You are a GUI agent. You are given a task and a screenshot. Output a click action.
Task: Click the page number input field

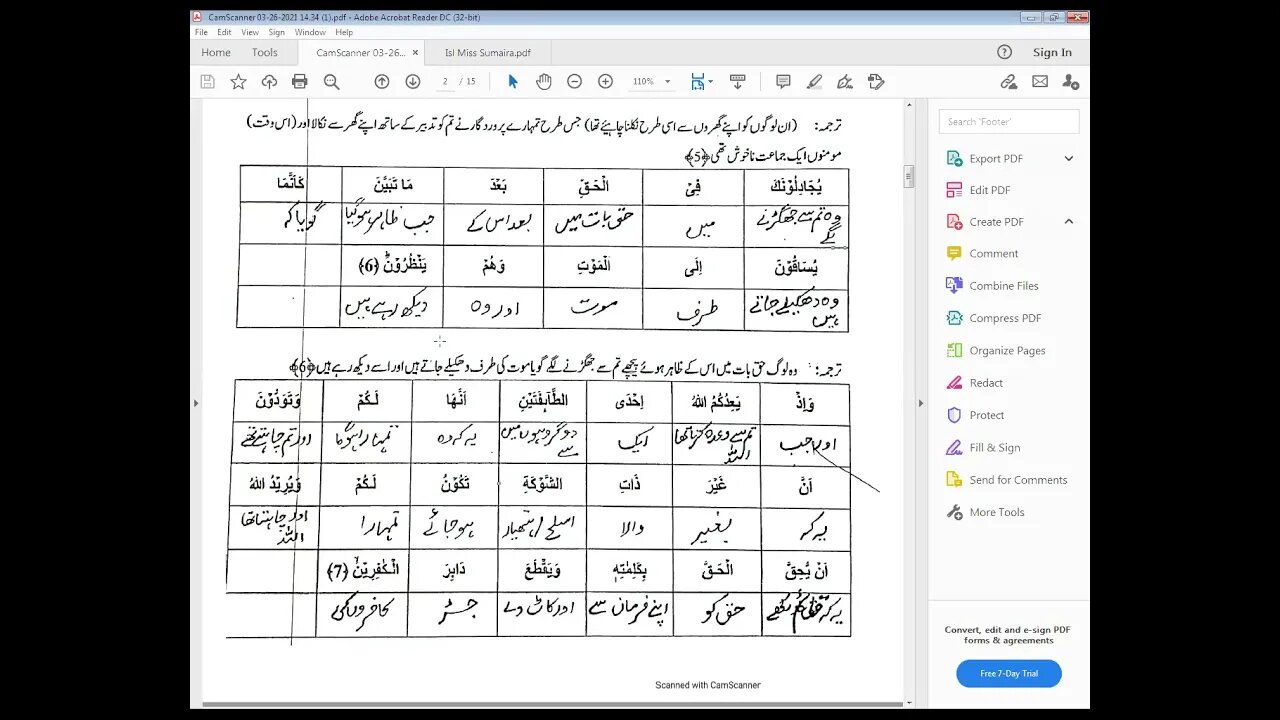click(445, 82)
